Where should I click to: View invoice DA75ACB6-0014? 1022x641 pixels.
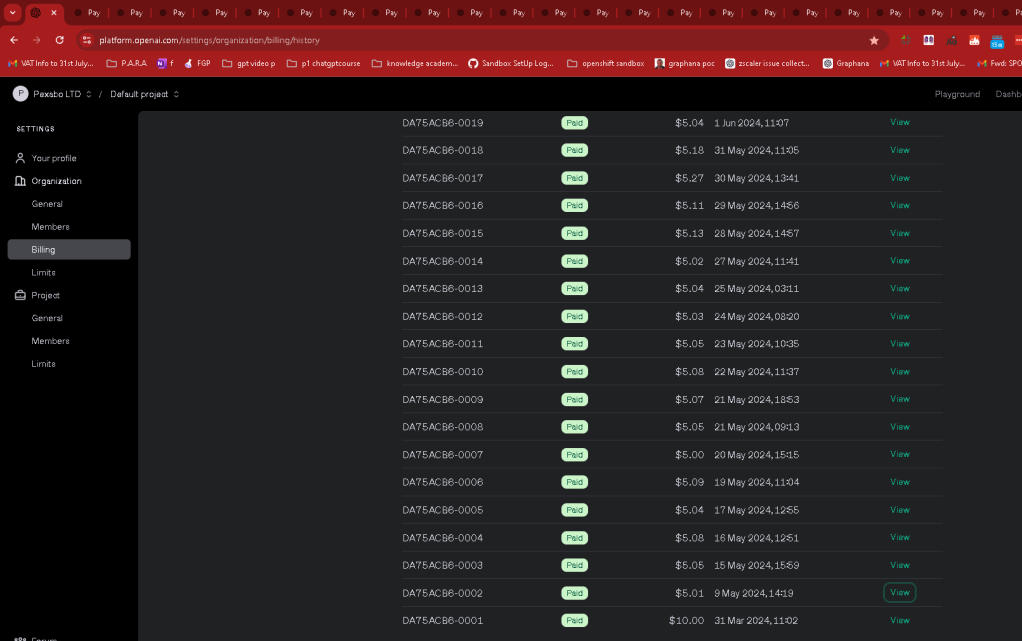click(x=899, y=260)
